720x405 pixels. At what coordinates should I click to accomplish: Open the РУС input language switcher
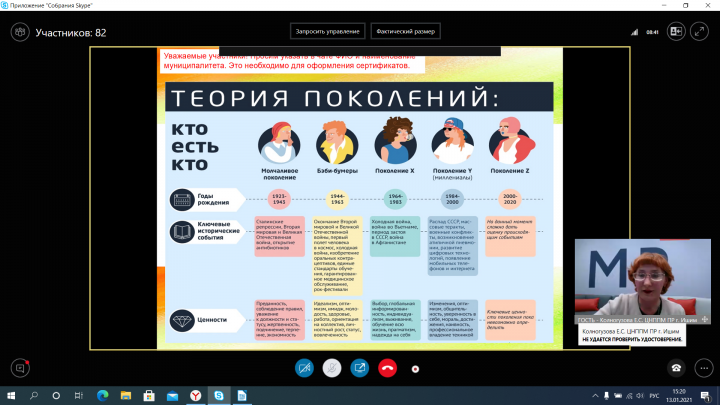click(652, 395)
